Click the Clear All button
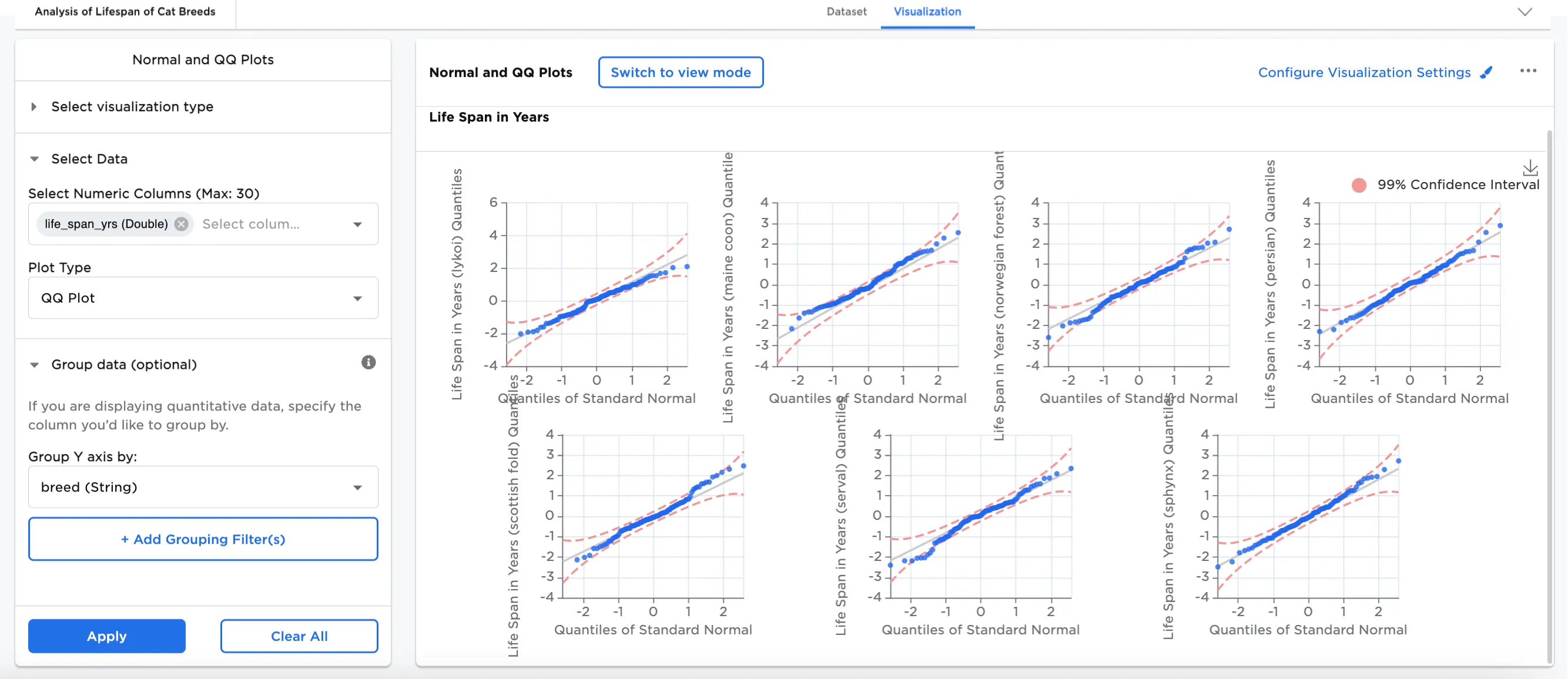1568x679 pixels. tap(299, 636)
